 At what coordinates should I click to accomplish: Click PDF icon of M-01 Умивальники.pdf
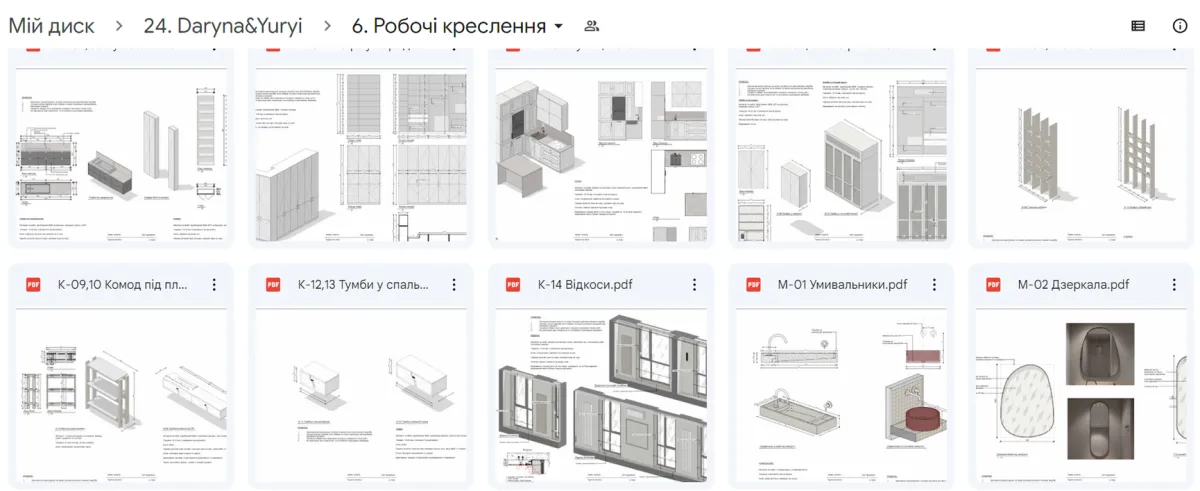[753, 285]
